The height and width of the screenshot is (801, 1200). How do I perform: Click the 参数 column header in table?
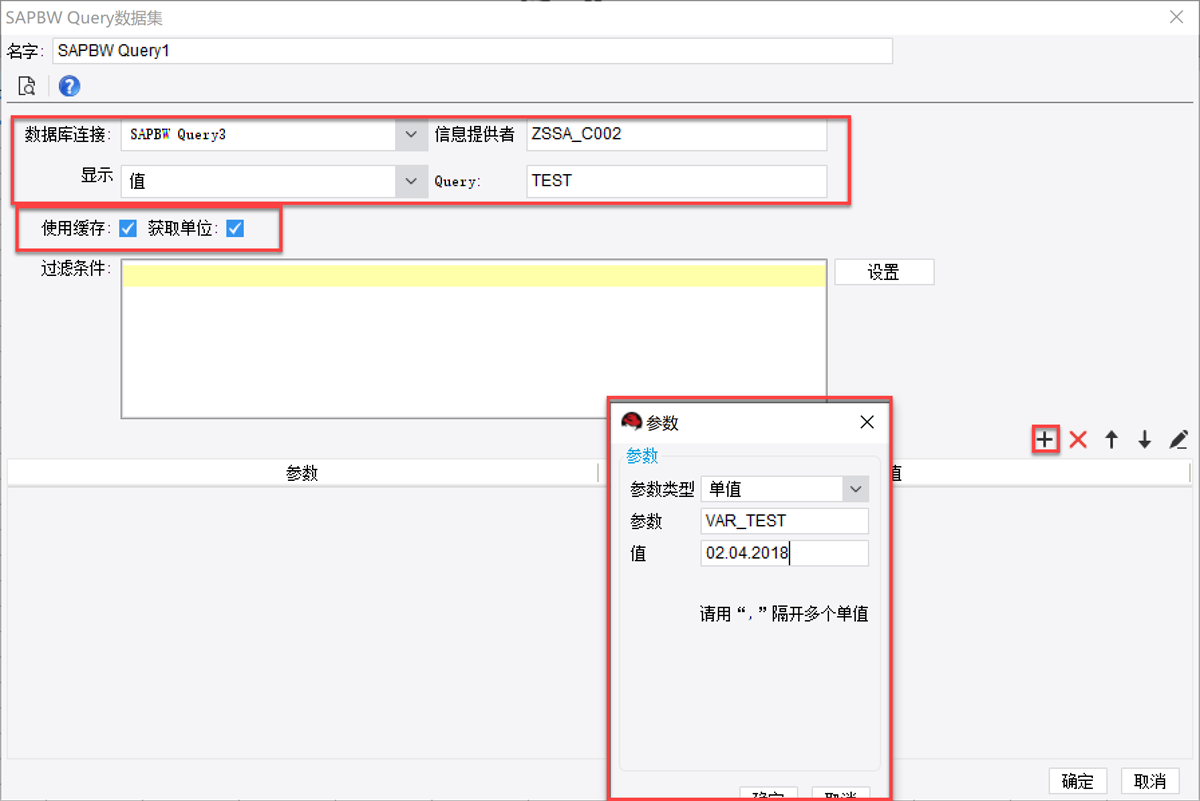coord(302,473)
